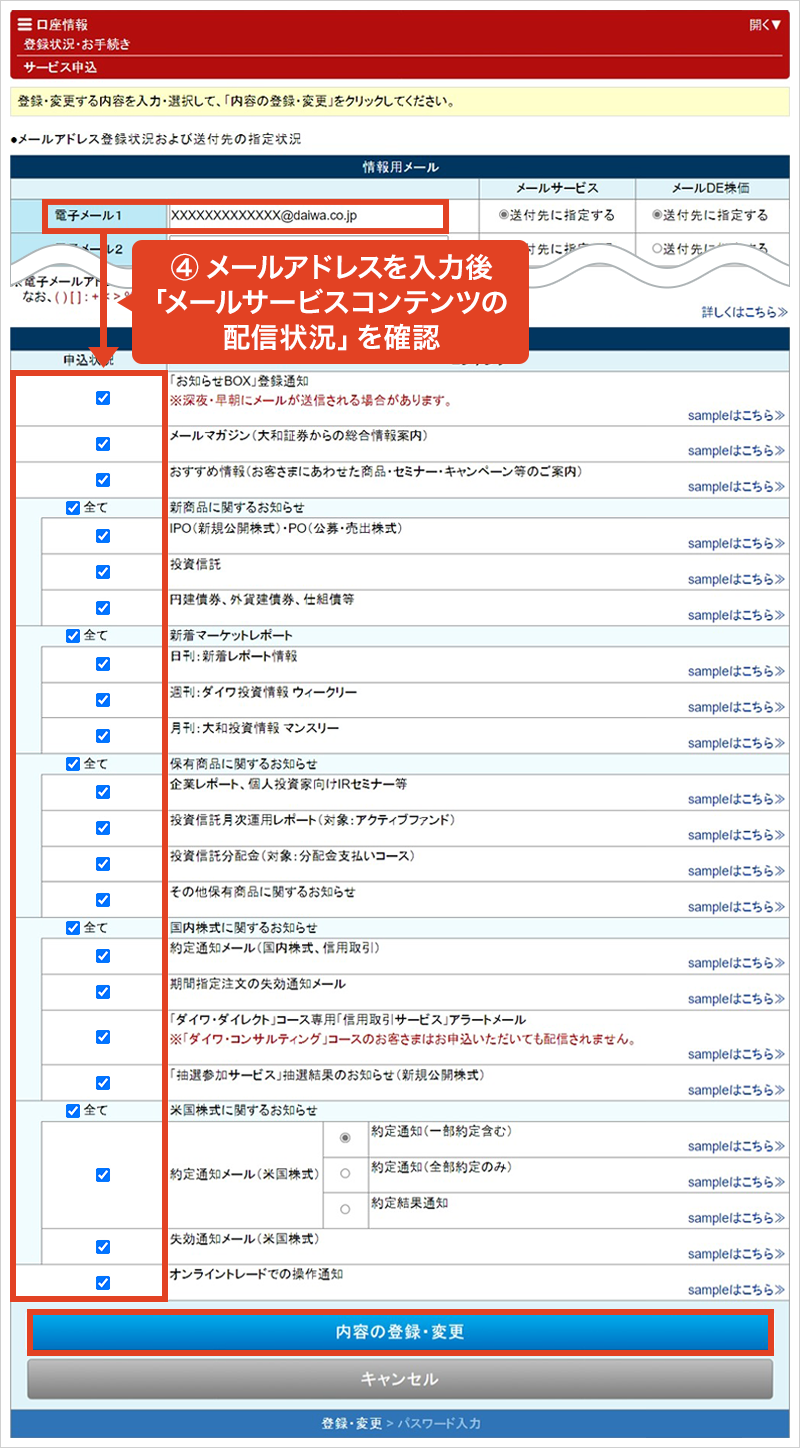Uncheck 企業レポート、個人投資家向けIRセミナー等 checkbox
800x1448 pixels.
[102, 791]
